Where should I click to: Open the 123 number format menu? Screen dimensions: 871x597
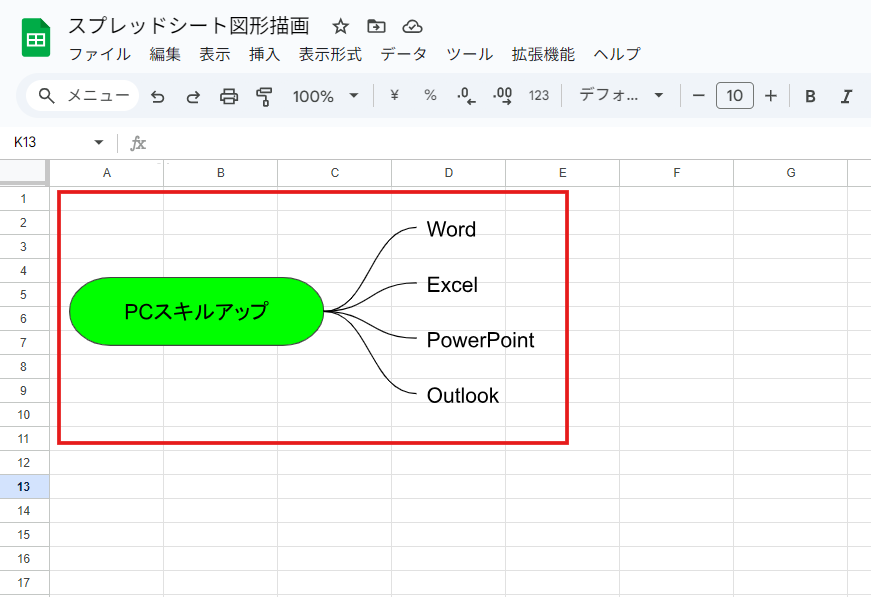click(539, 96)
